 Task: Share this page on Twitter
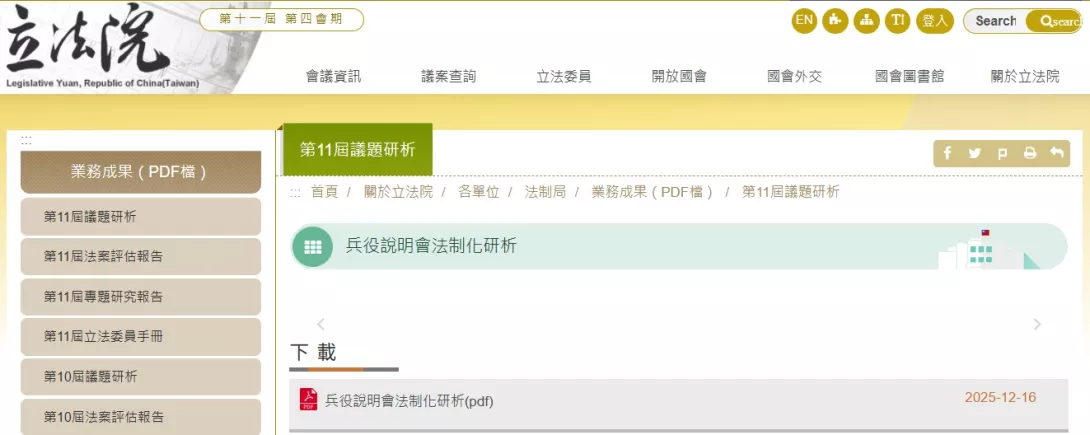(975, 153)
